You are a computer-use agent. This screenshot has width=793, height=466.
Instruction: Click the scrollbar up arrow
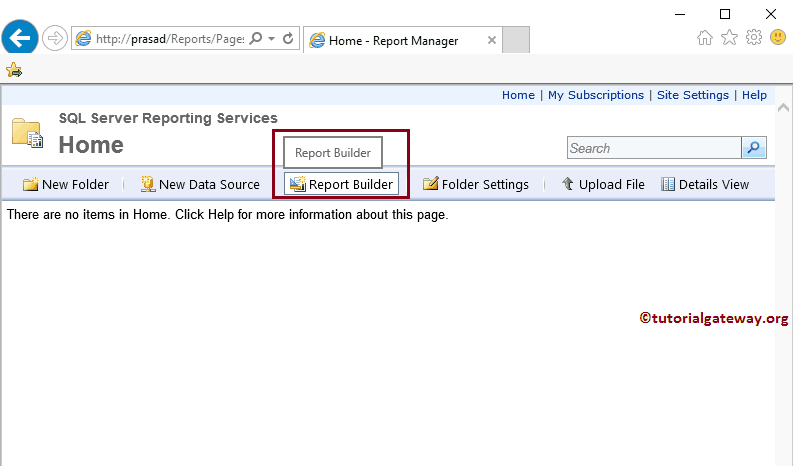(x=783, y=108)
